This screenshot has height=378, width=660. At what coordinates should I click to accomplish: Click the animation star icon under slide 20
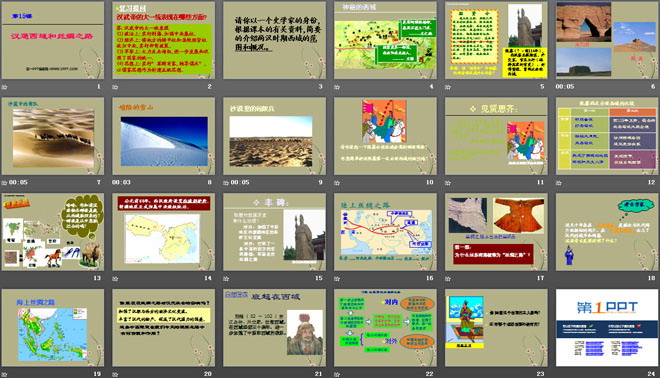(115, 374)
